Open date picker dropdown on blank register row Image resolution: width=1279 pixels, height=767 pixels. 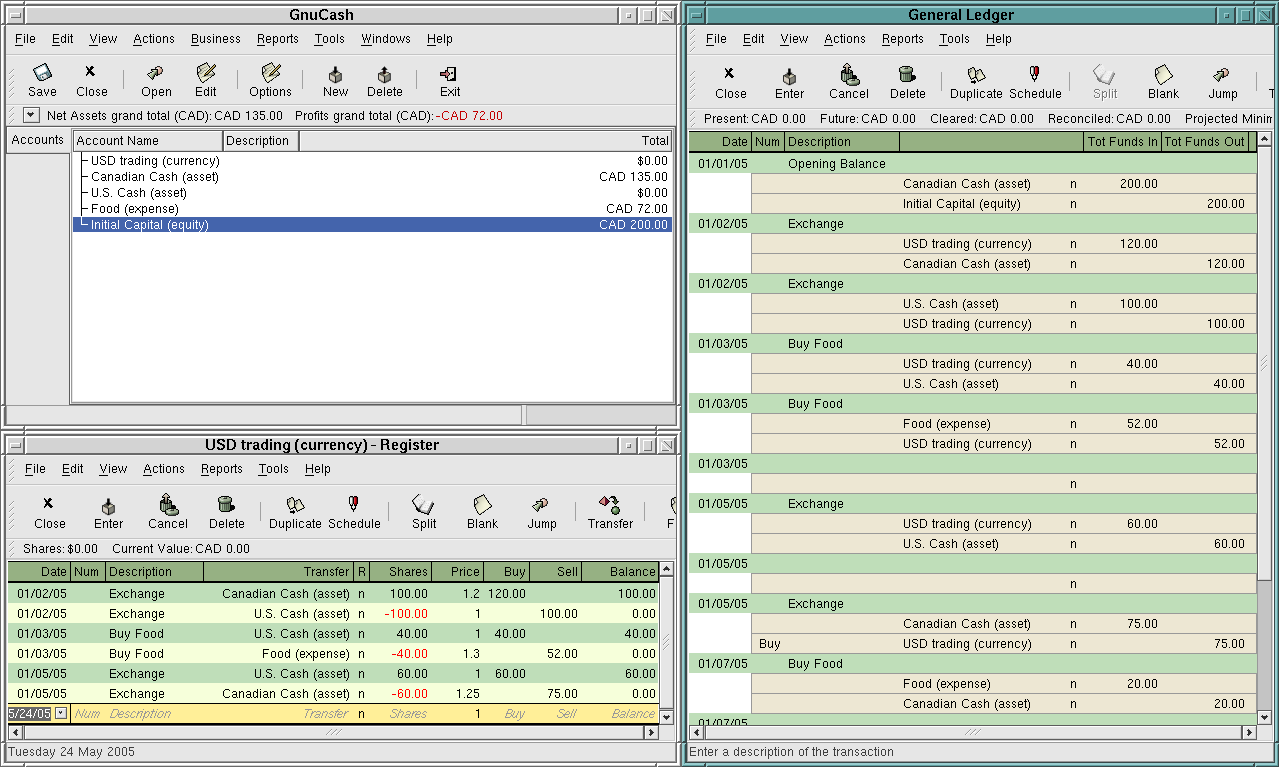tap(61, 713)
